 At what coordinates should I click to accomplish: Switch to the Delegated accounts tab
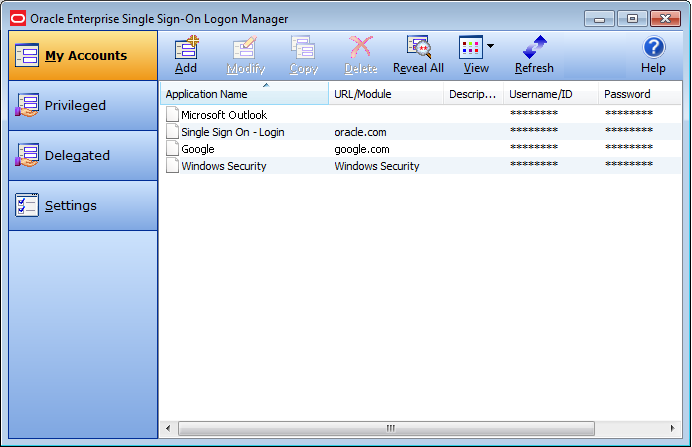(83, 155)
